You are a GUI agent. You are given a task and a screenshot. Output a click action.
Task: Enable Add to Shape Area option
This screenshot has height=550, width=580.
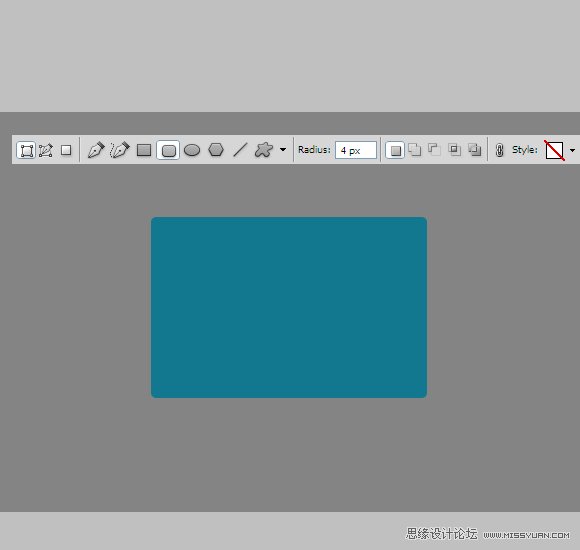pos(415,150)
